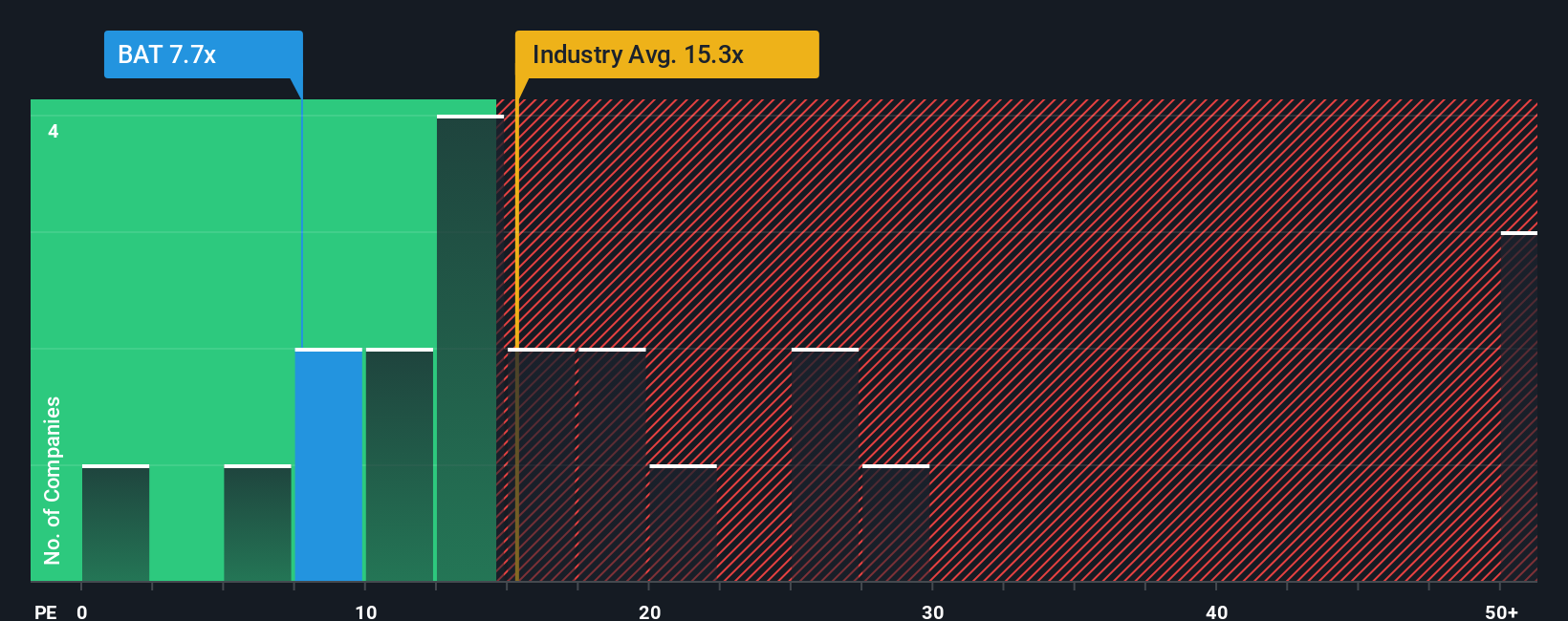Click the hatched bar ending at PE 20
1568x621 pixels.
coord(612,465)
